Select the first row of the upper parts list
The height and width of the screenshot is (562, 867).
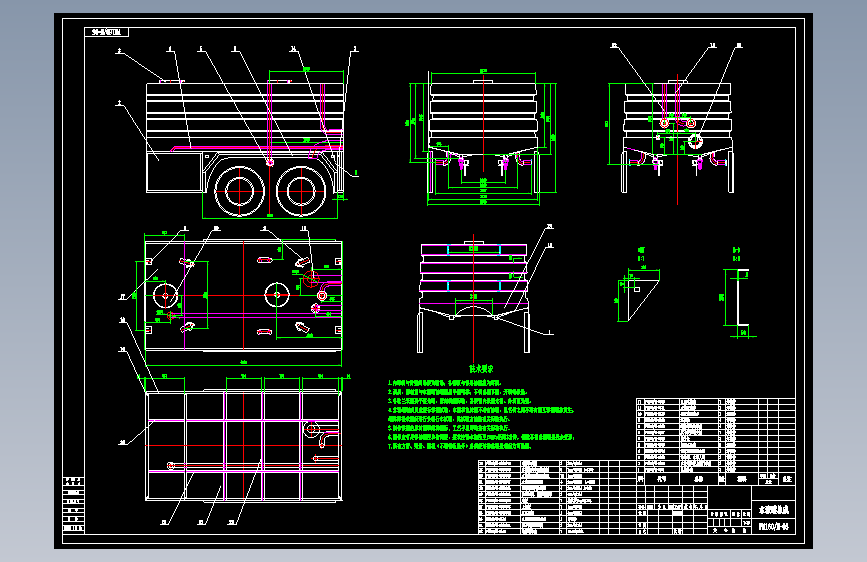[x=715, y=402]
